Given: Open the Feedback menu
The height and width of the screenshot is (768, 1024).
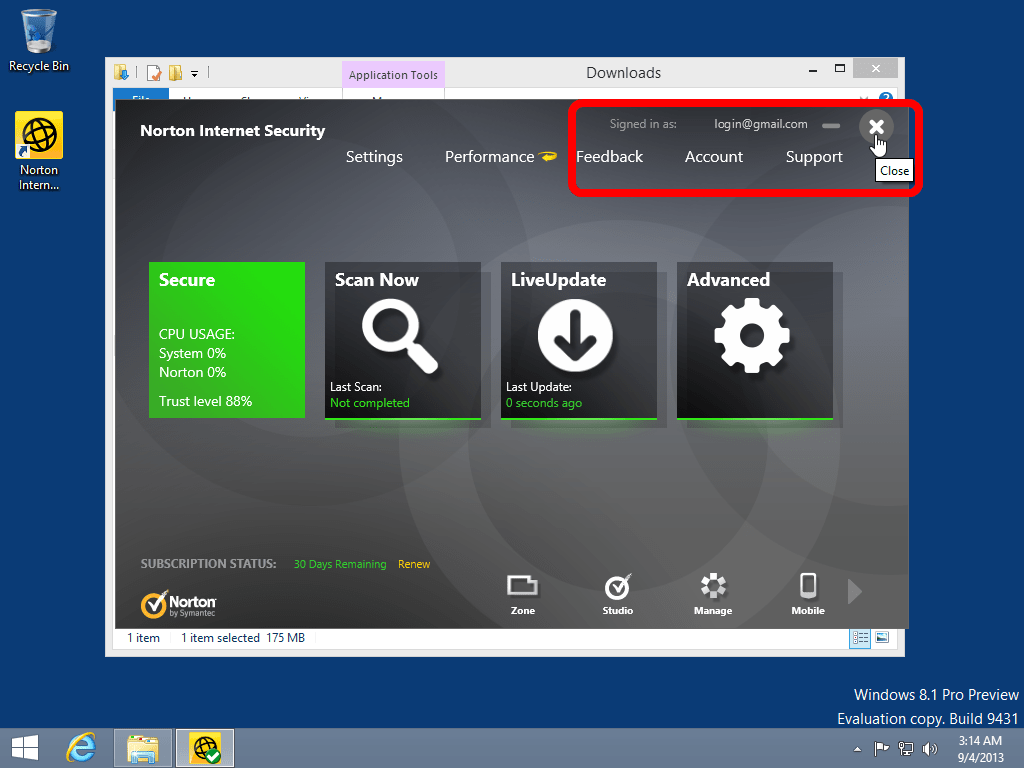Looking at the screenshot, I should pos(609,157).
